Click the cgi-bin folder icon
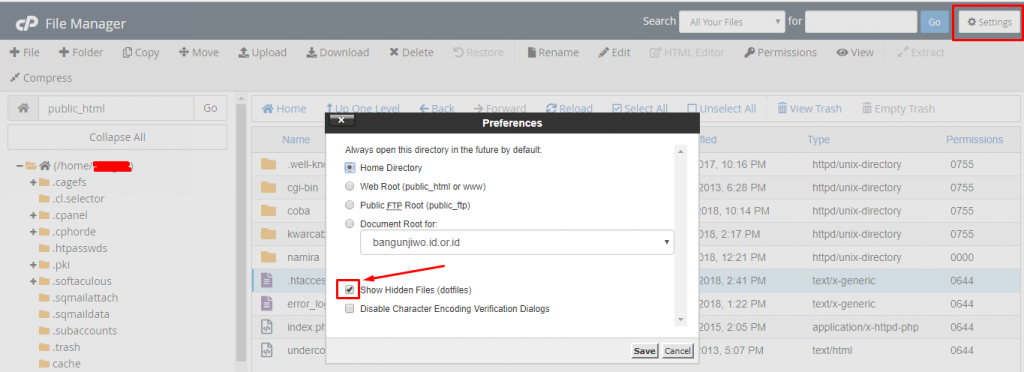The height and width of the screenshot is (372, 1024). point(268,187)
